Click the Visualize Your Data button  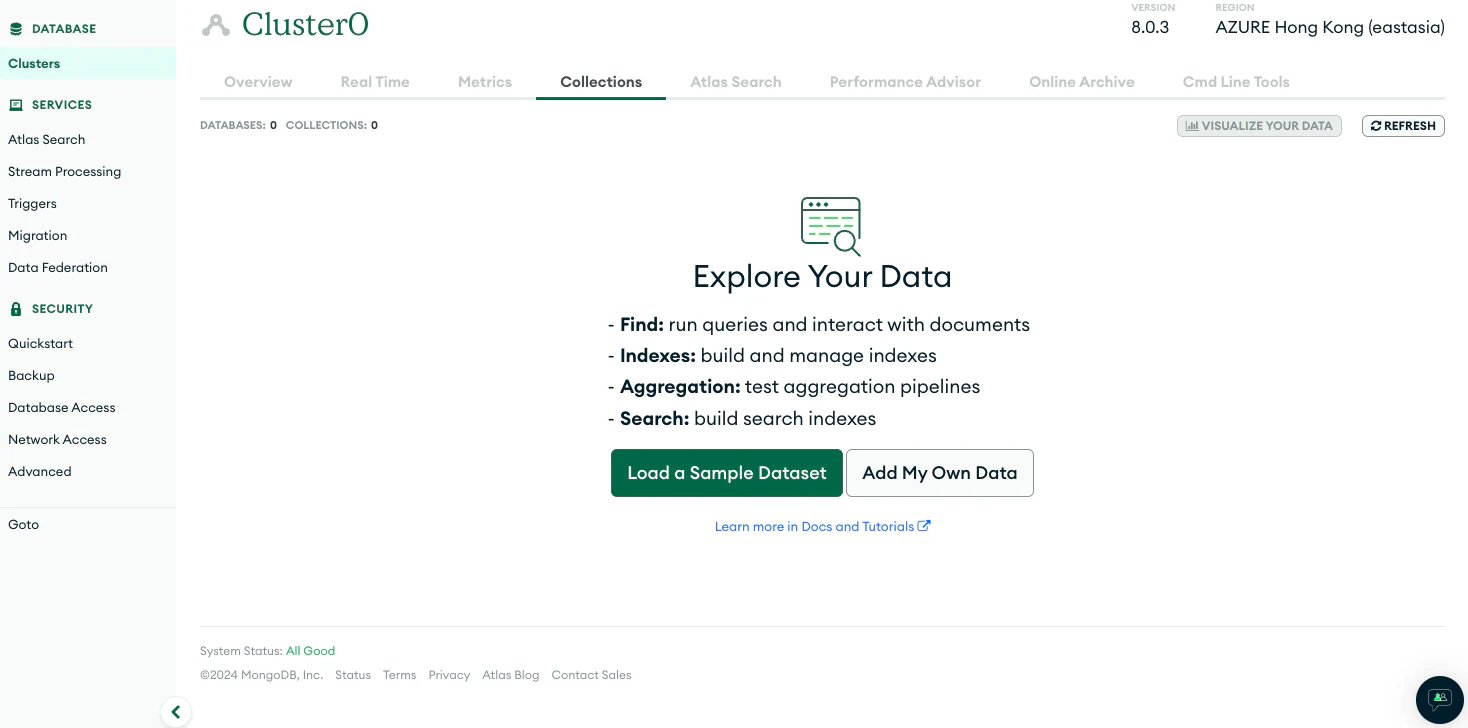1259,126
